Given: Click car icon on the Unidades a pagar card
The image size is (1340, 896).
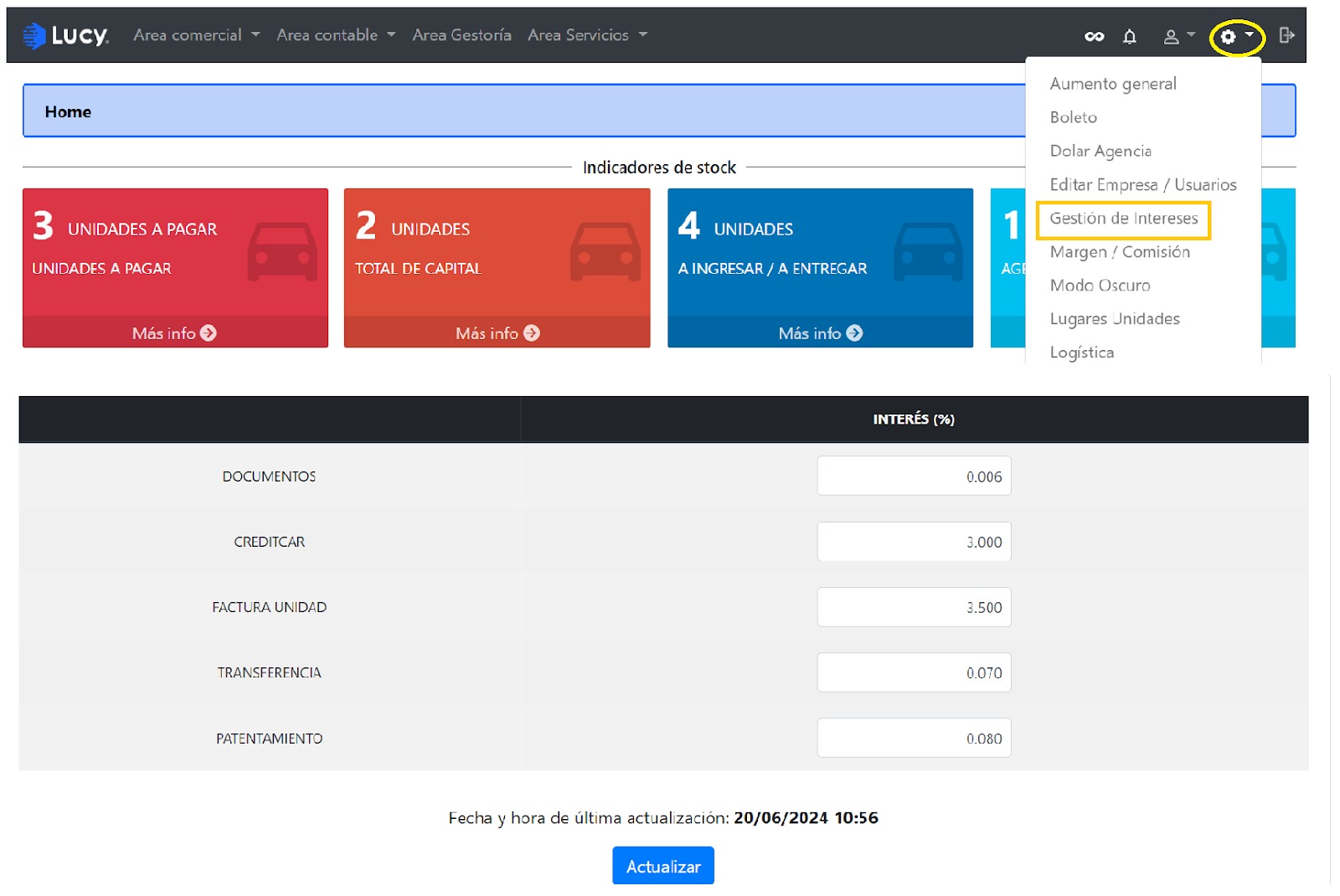Looking at the screenshot, I should (x=282, y=251).
